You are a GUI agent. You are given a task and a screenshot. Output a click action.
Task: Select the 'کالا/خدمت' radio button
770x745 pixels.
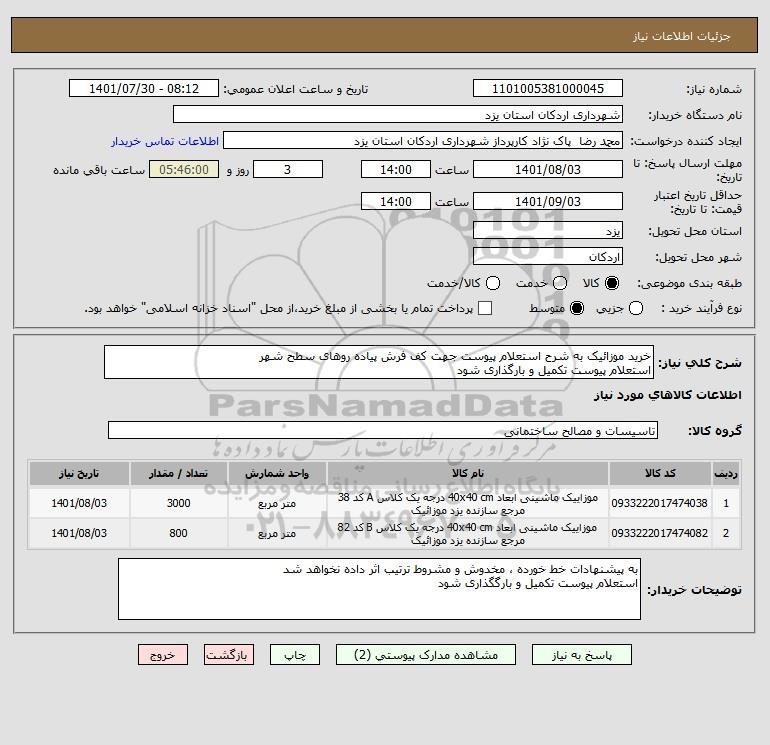pyautogui.click(x=493, y=283)
